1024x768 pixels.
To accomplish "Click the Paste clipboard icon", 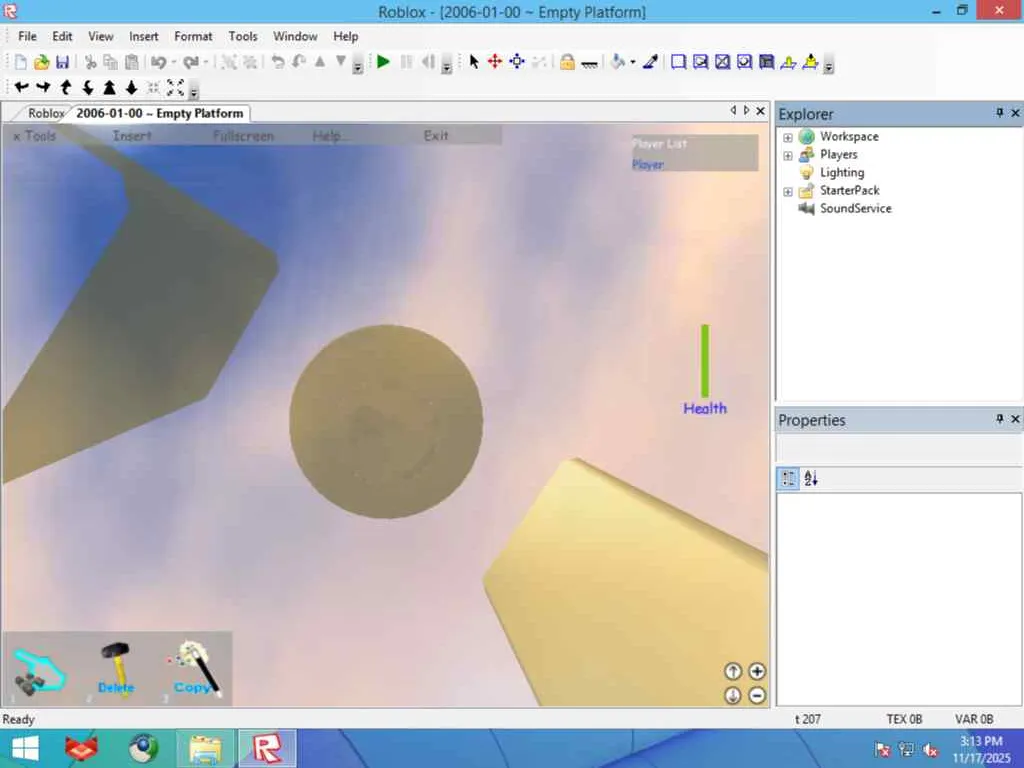I will [132, 62].
